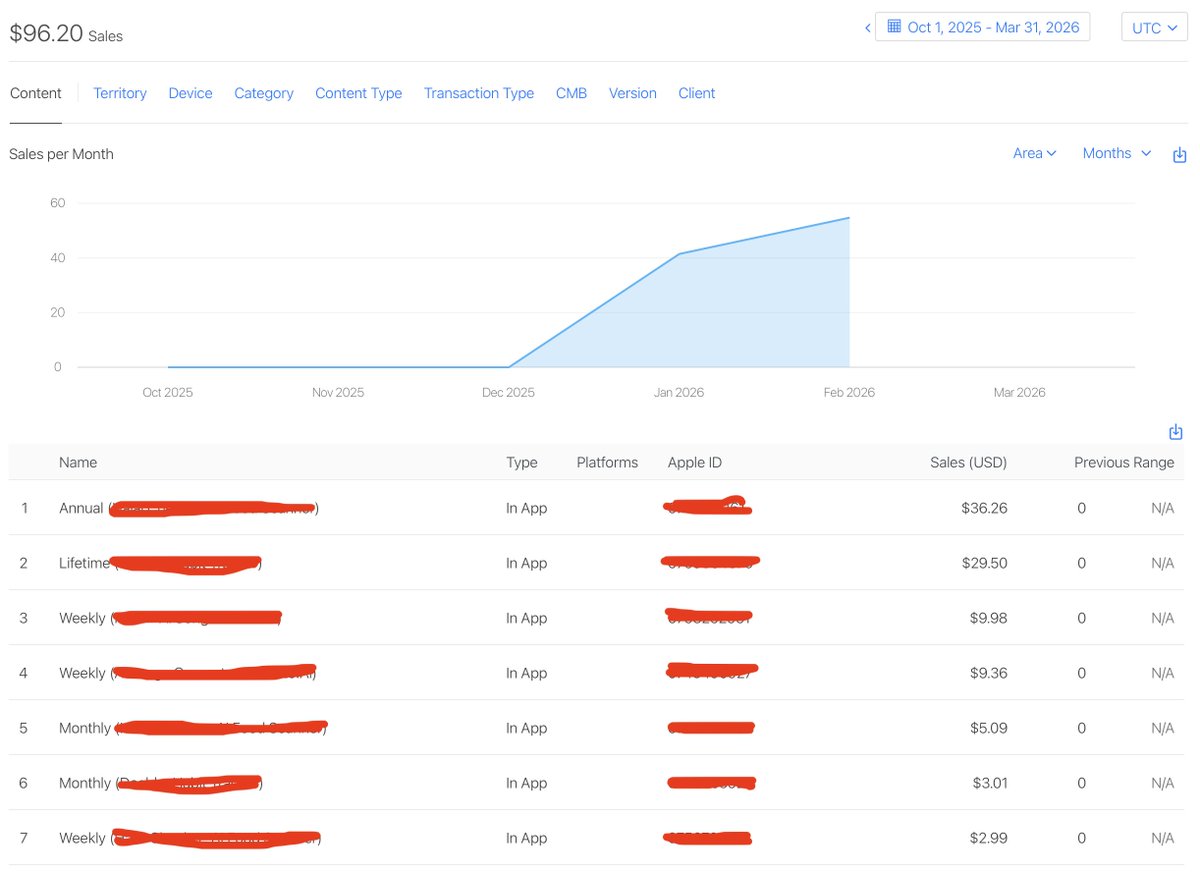This screenshot has width=1200, height=873.
Task: Open the UTC timezone dropdown
Action: click(x=1154, y=28)
